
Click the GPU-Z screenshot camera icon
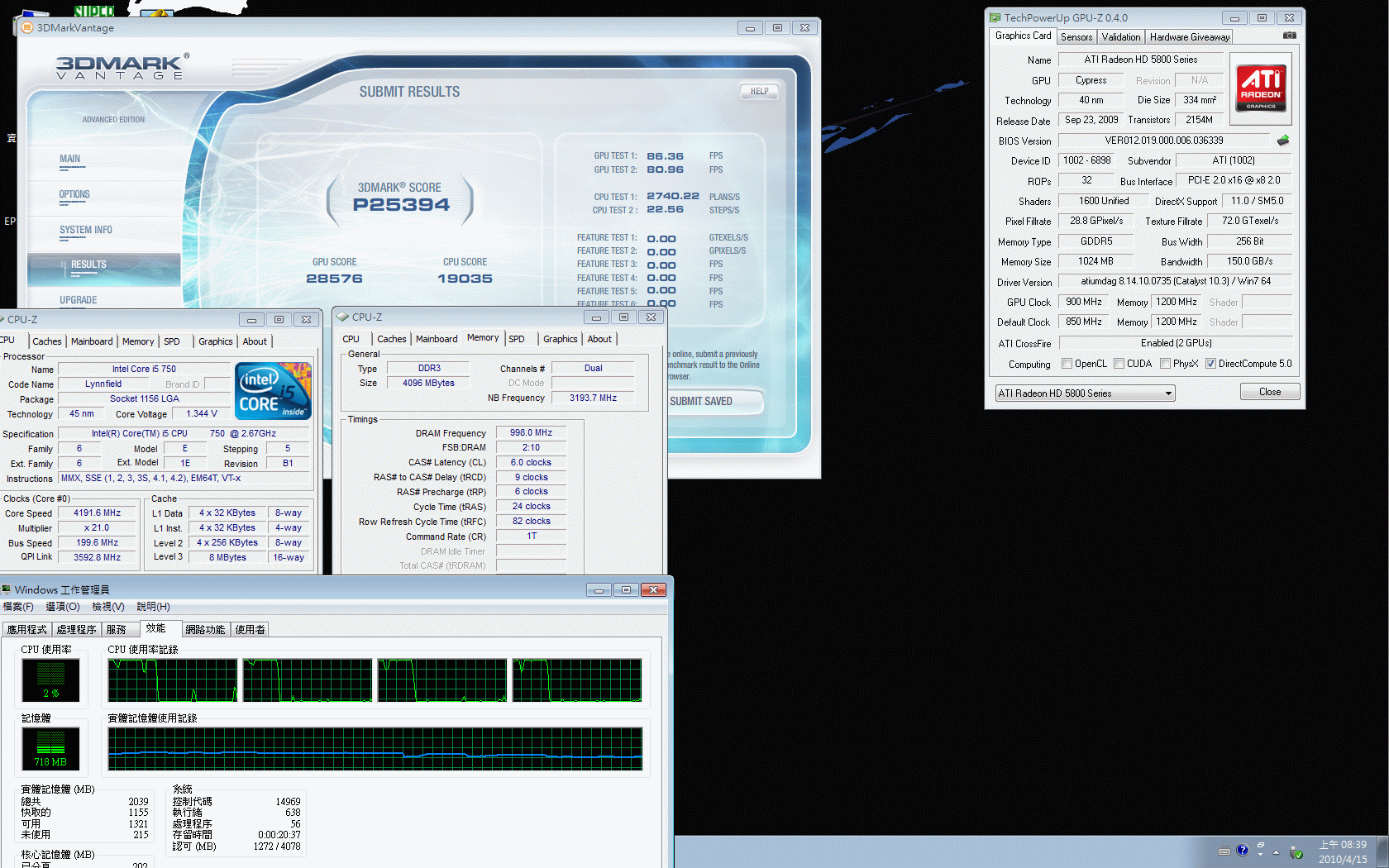pyautogui.click(x=1289, y=36)
